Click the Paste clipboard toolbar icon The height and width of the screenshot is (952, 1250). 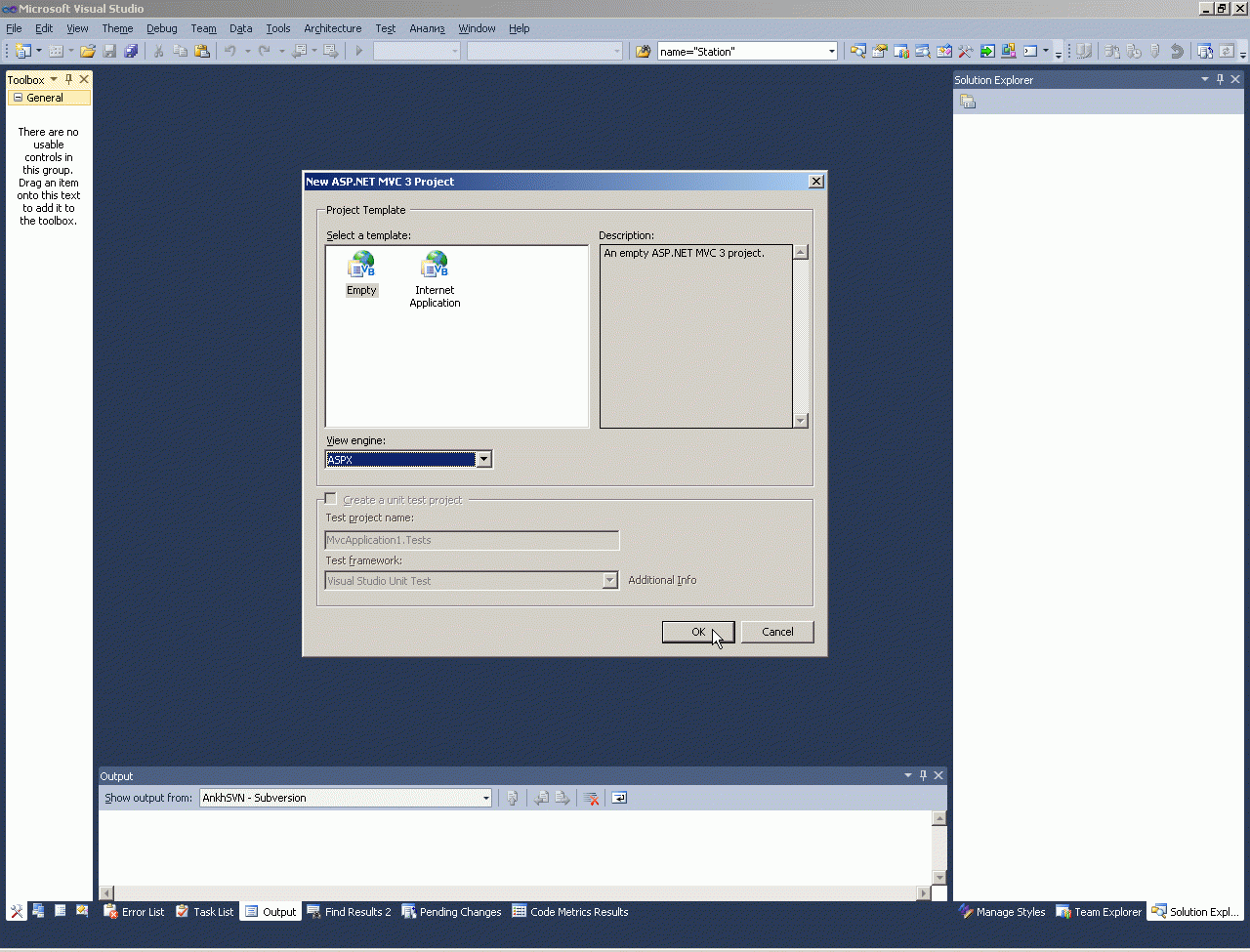pos(202,51)
